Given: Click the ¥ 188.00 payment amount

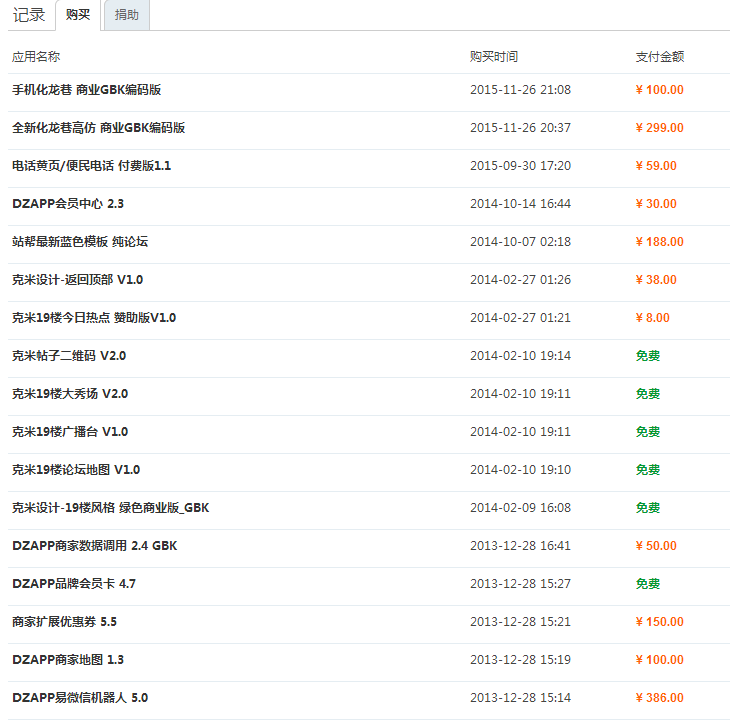Looking at the screenshot, I should 660,242.
